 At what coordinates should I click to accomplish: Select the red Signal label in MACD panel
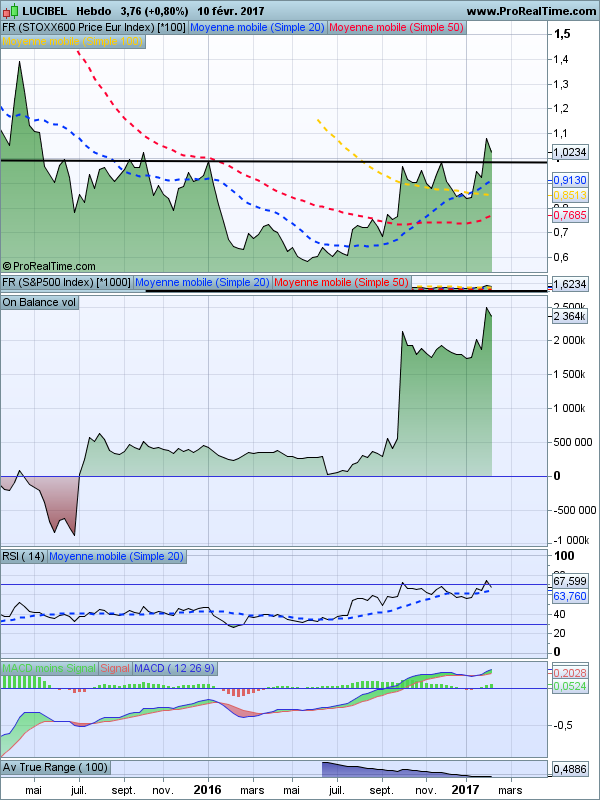(x=115, y=668)
